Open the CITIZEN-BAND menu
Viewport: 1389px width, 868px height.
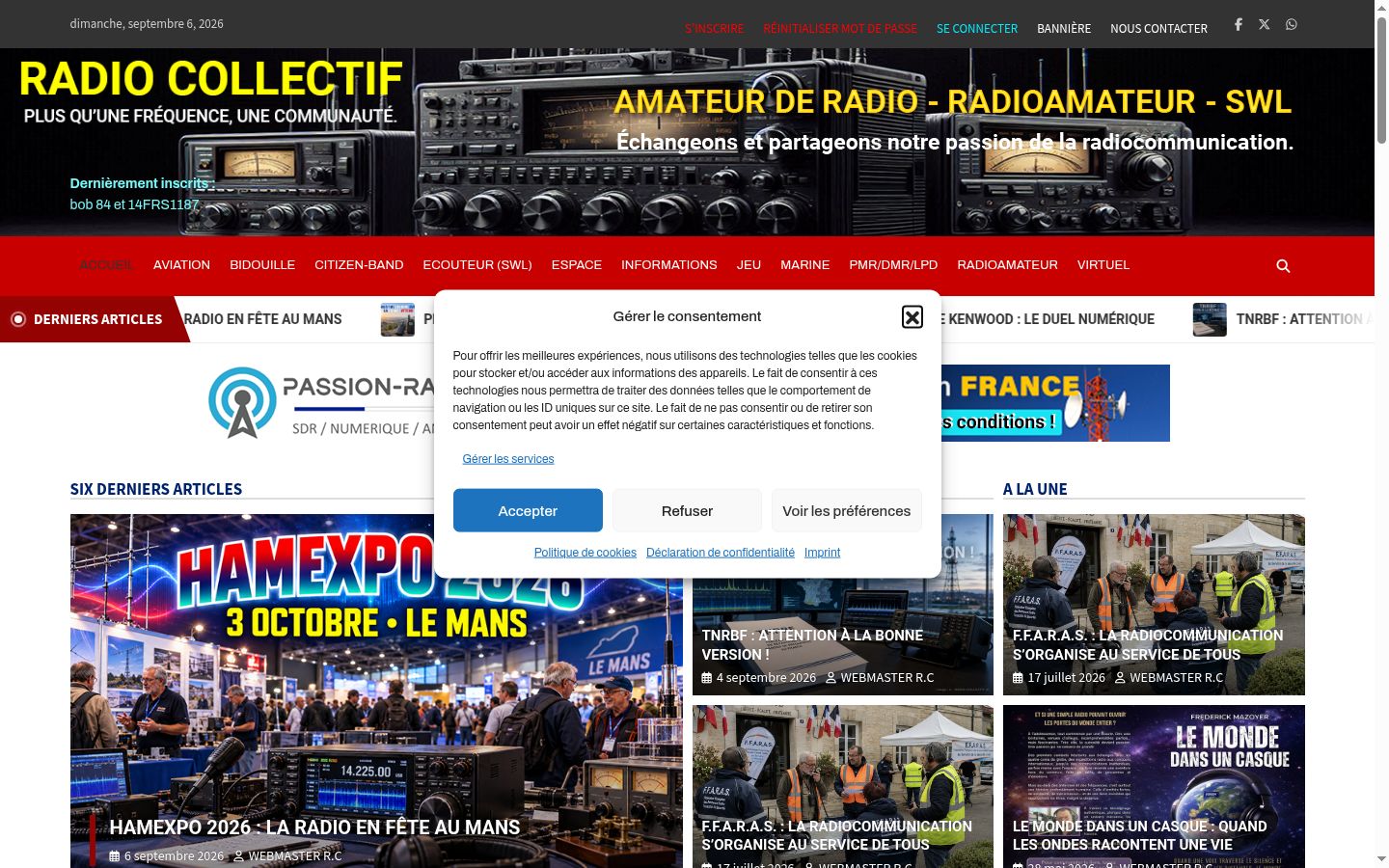(x=359, y=264)
